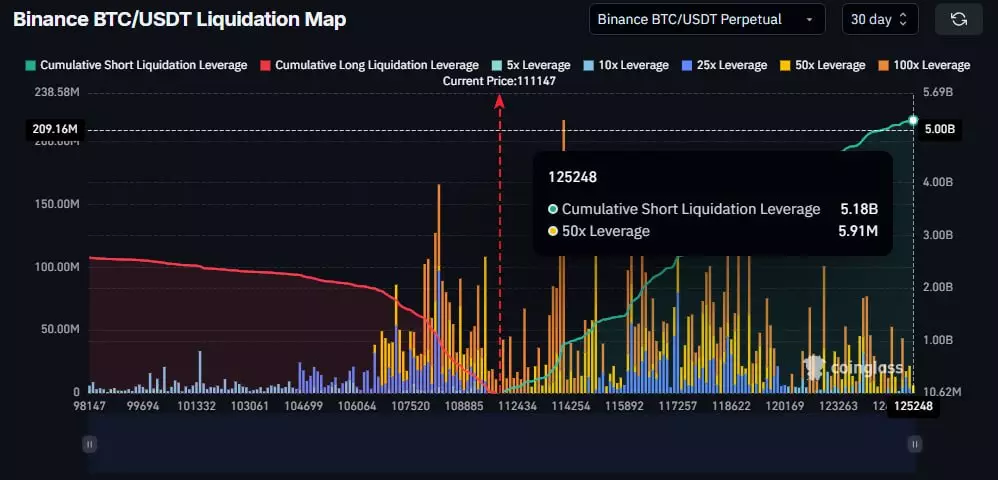The height and width of the screenshot is (480, 998).
Task: Click the 125248 x-axis price label
Action: 912,407
